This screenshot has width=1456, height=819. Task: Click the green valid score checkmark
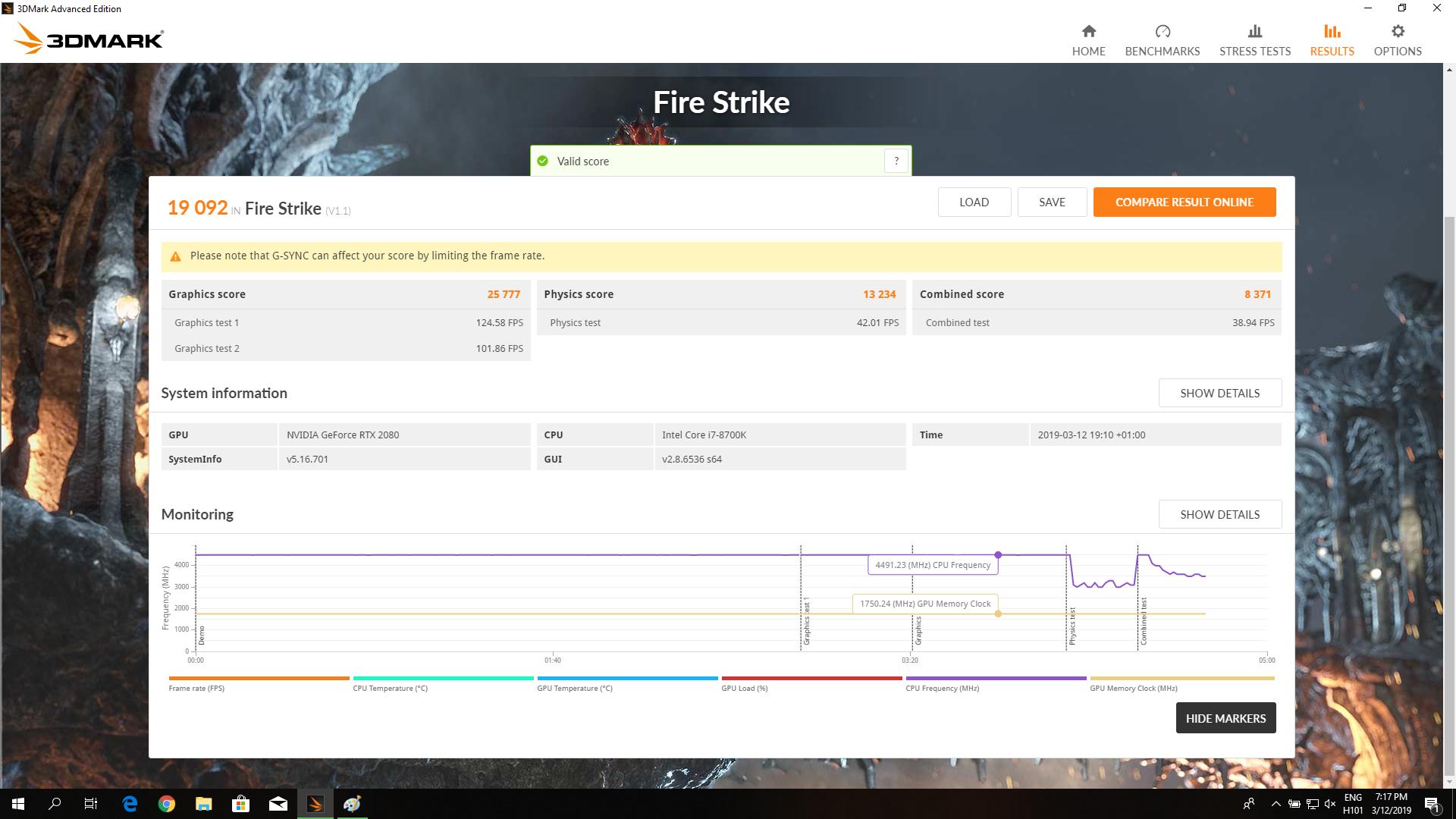tap(542, 161)
